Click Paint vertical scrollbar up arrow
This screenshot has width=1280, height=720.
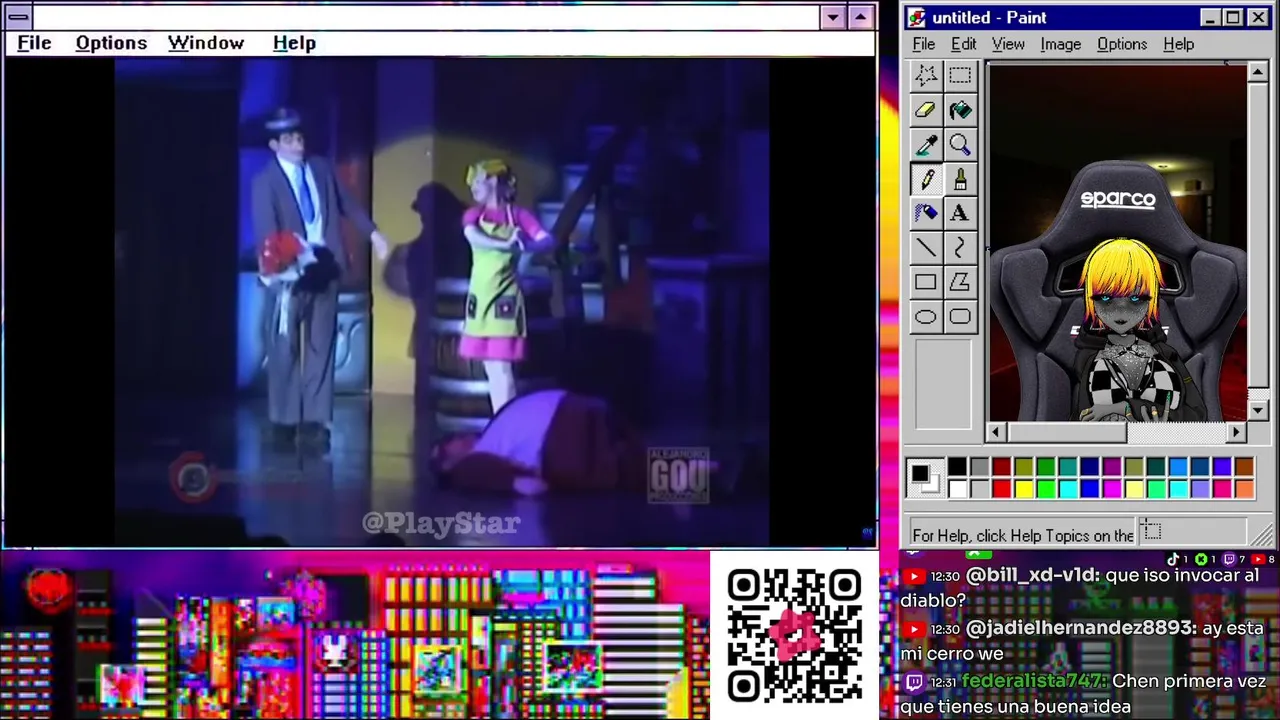click(x=1258, y=73)
